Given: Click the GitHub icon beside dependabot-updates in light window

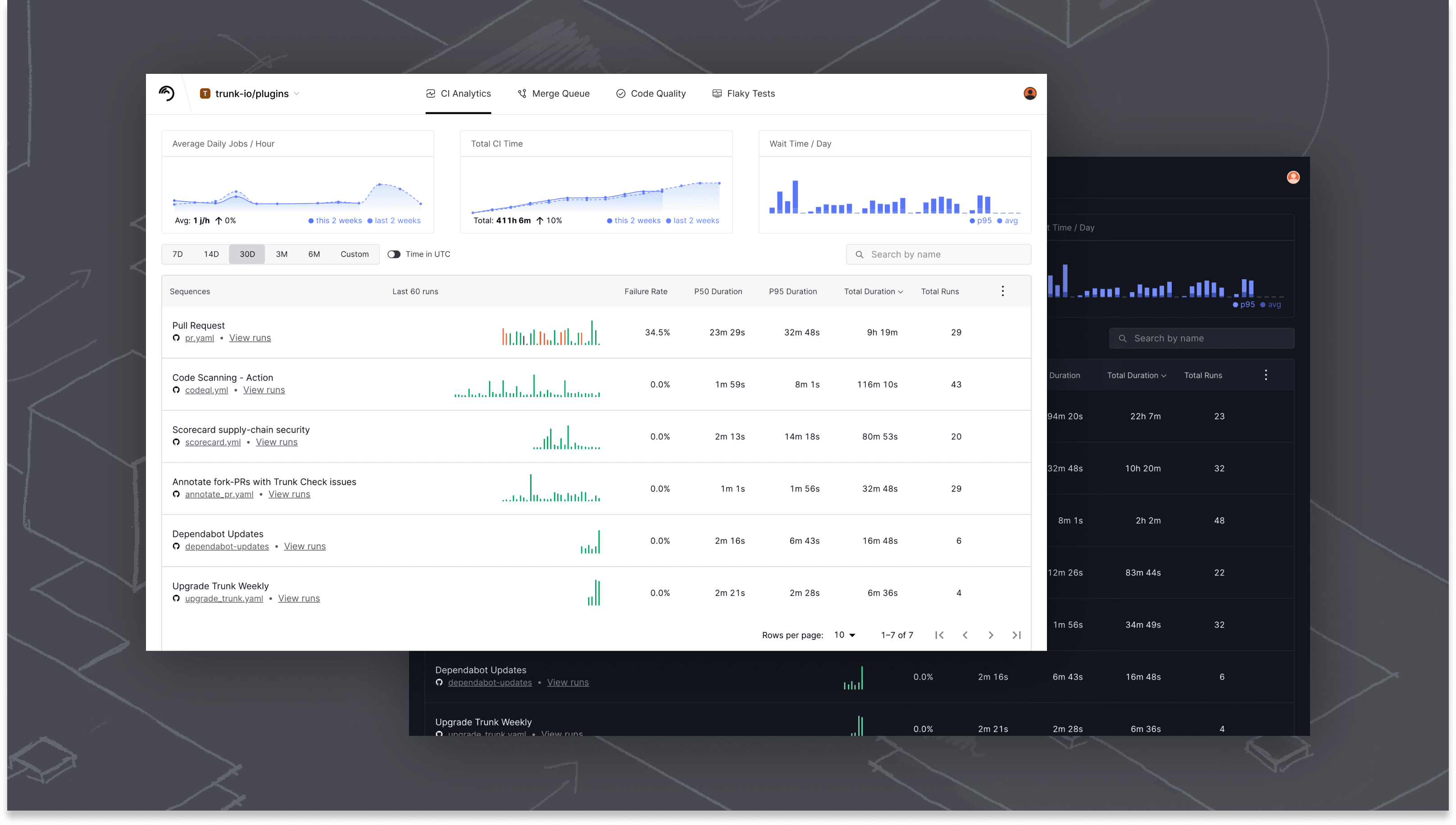Looking at the screenshot, I should point(176,547).
